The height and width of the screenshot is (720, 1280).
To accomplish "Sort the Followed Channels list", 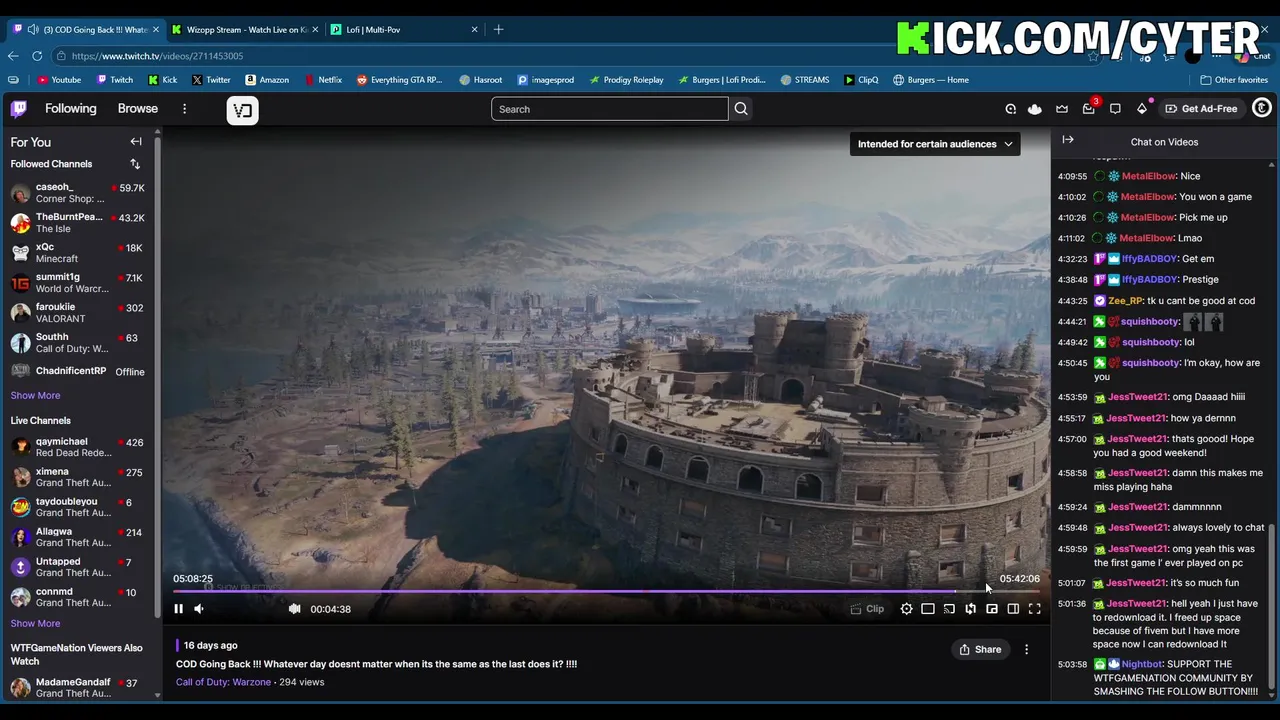I will coord(135,164).
